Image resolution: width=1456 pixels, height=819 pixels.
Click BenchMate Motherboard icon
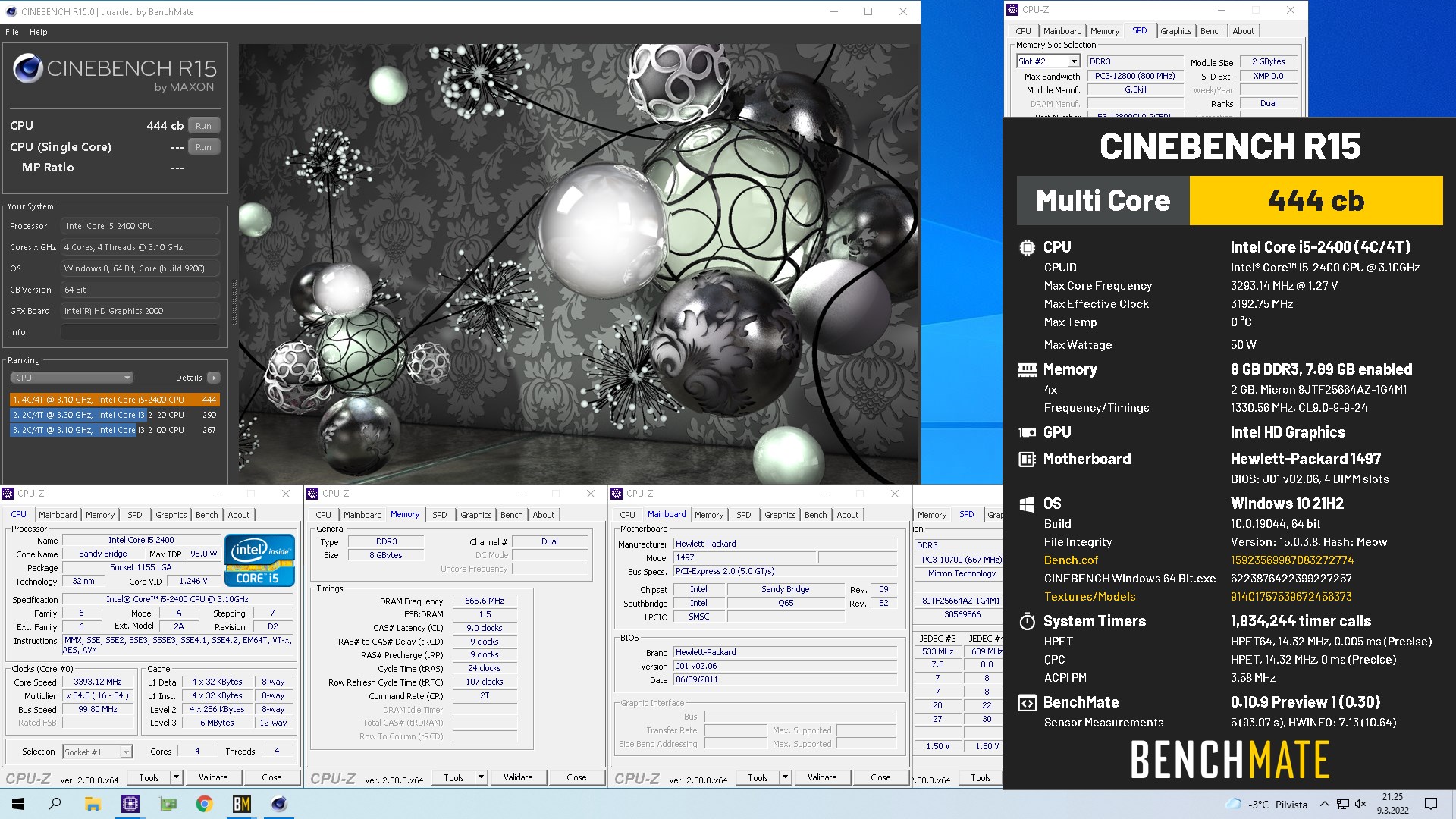pyautogui.click(x=1027, y=459)
